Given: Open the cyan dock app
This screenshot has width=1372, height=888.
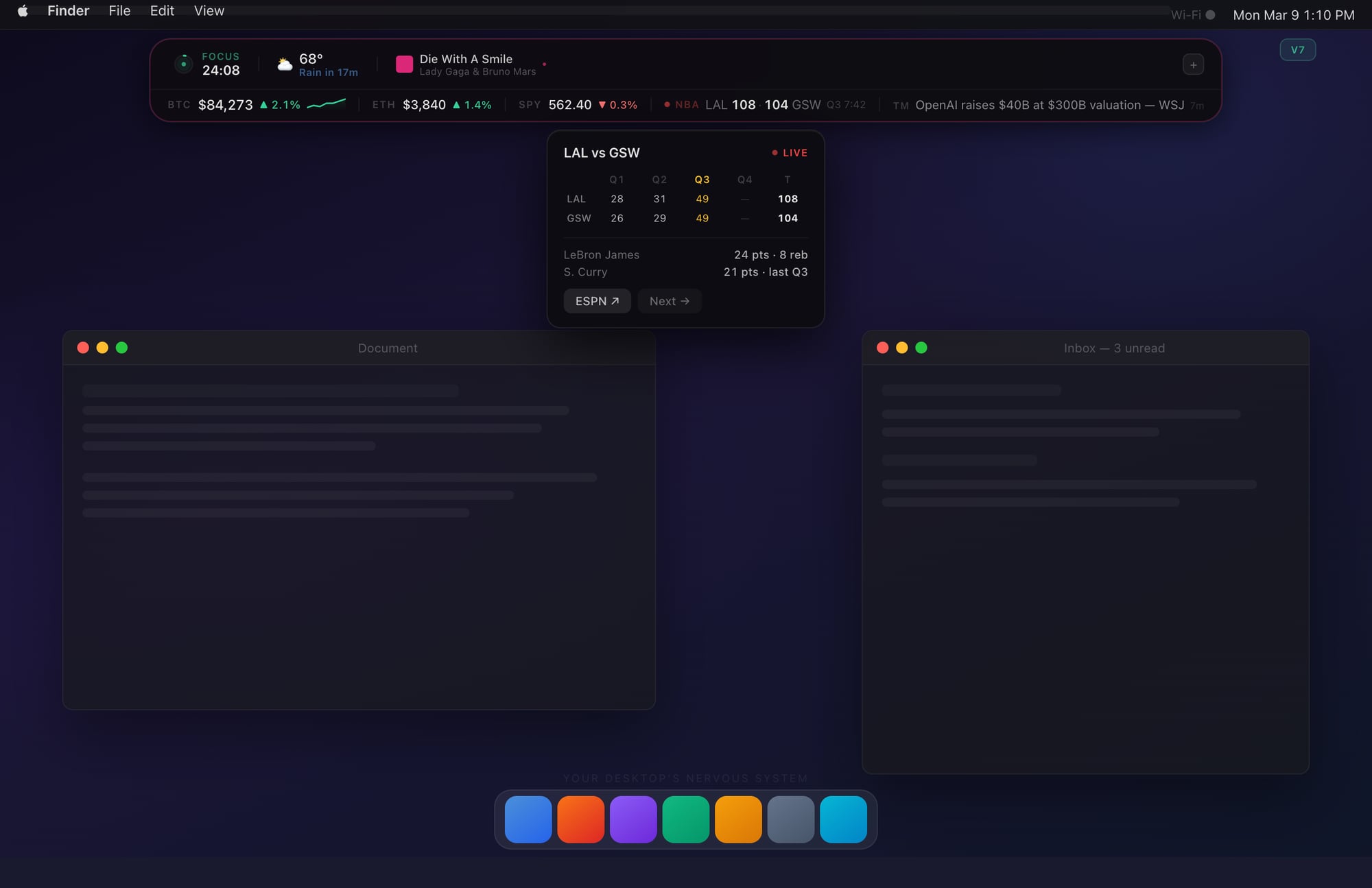Looking at the screenshot, I should pyautogui.click(x=843, y=819).
